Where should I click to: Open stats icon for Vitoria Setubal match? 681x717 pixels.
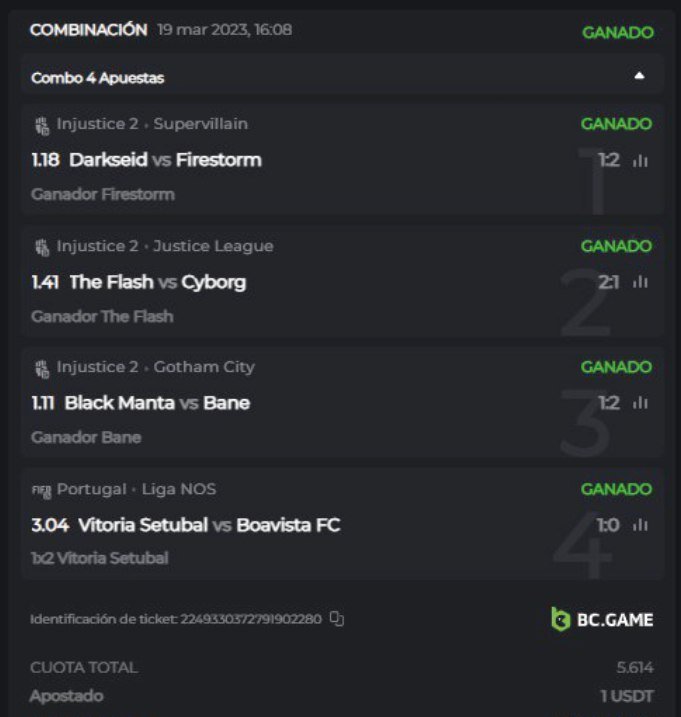click(x=640, y=525)
